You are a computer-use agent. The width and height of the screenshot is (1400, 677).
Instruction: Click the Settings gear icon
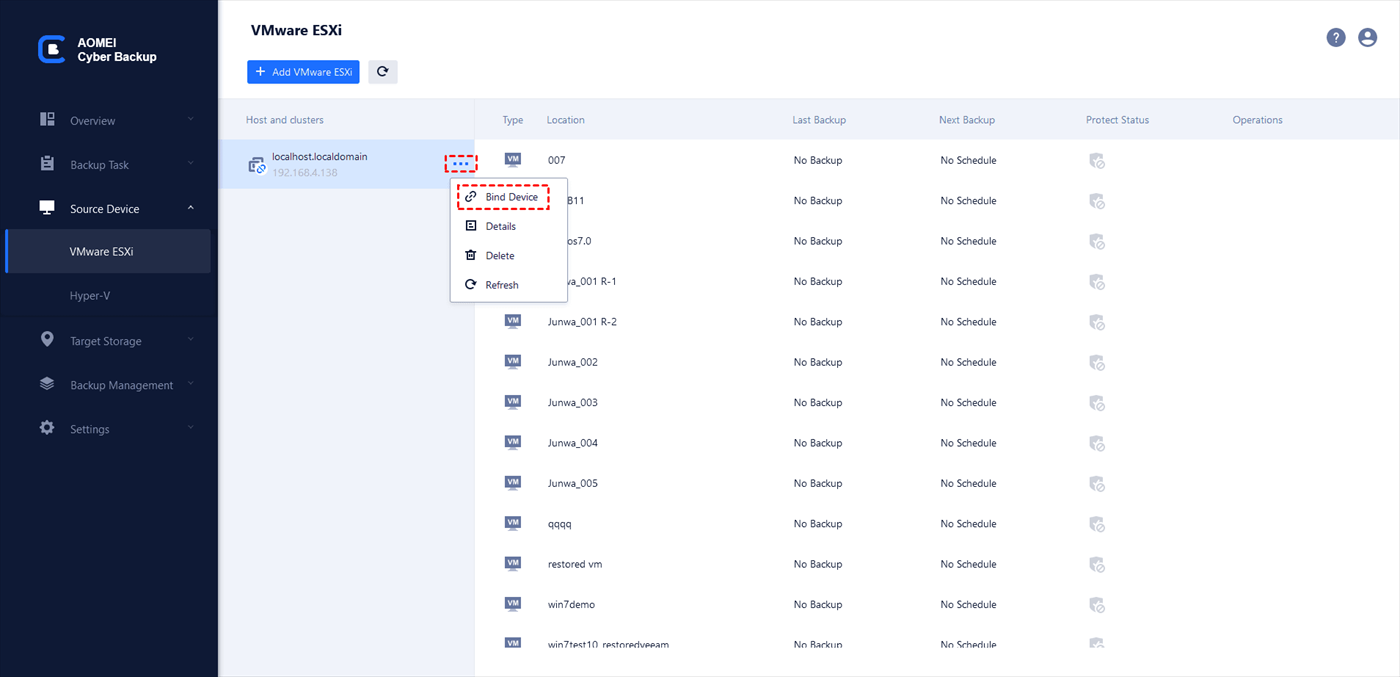(x=47, y=428)
